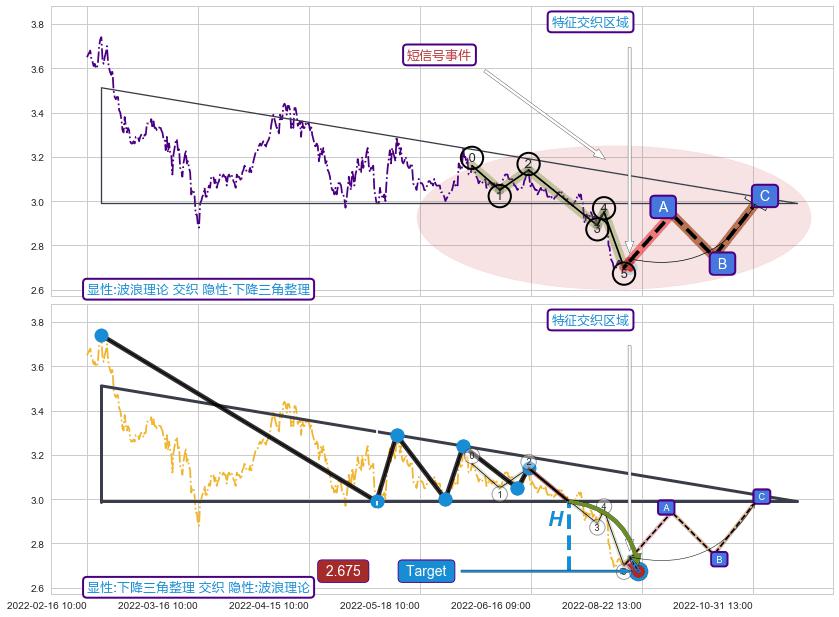Click the blue Target label
The height and width of the screenshot is (617, 839).
[x=426, y=571]
